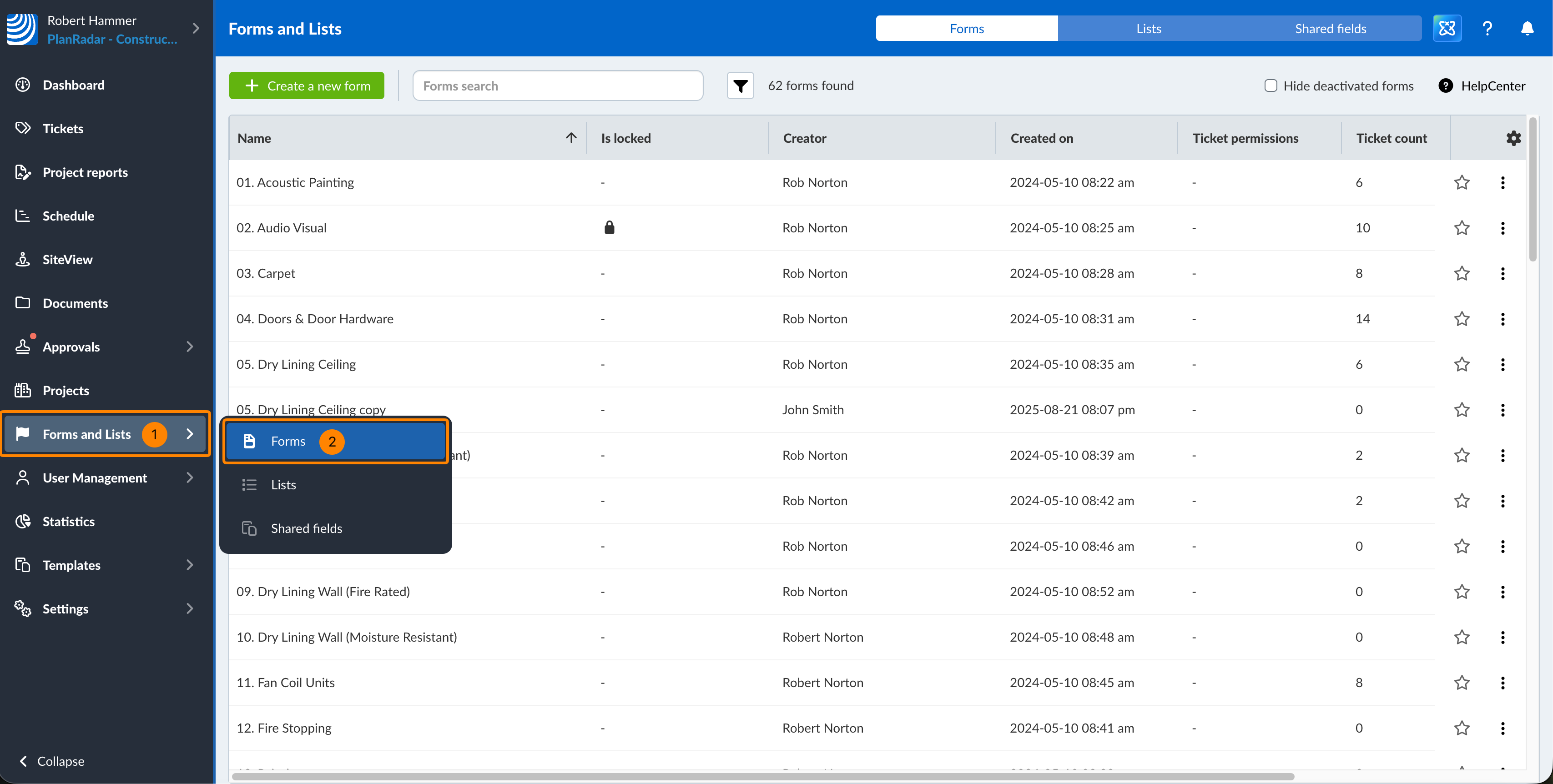
Task: Check Hide deactivated forms
Action: point(1271,85)
